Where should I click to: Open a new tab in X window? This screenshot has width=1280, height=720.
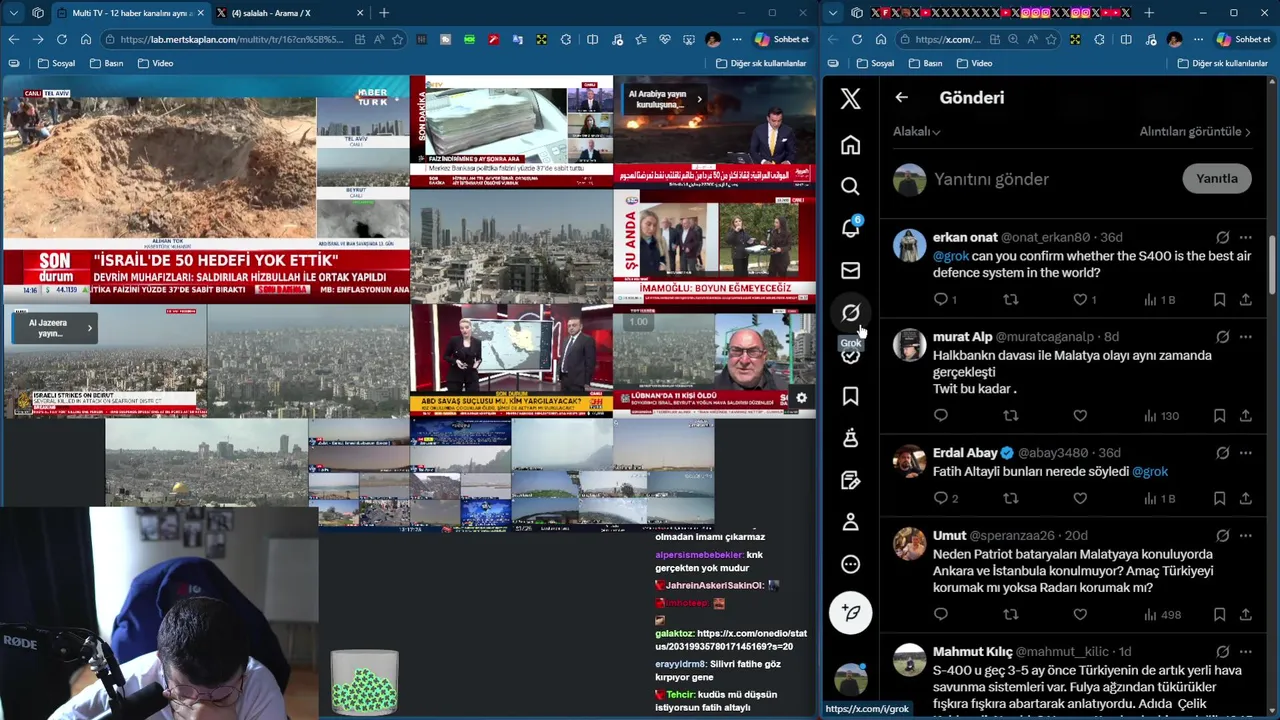click(x=1148, y=13)
